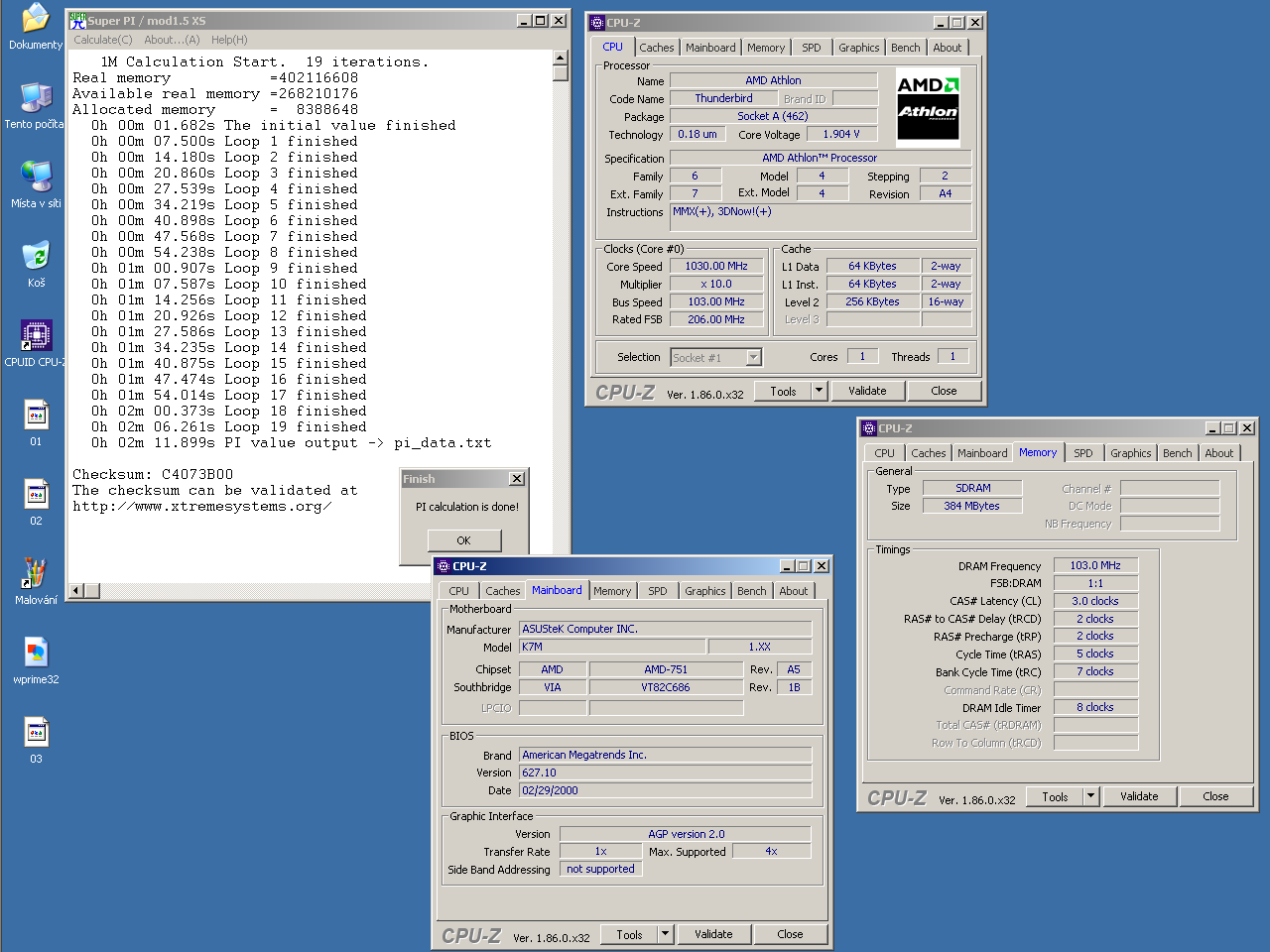Click the AGP version 2.0 field
This screenshot has height=952, width=1270.
point(686,834)
